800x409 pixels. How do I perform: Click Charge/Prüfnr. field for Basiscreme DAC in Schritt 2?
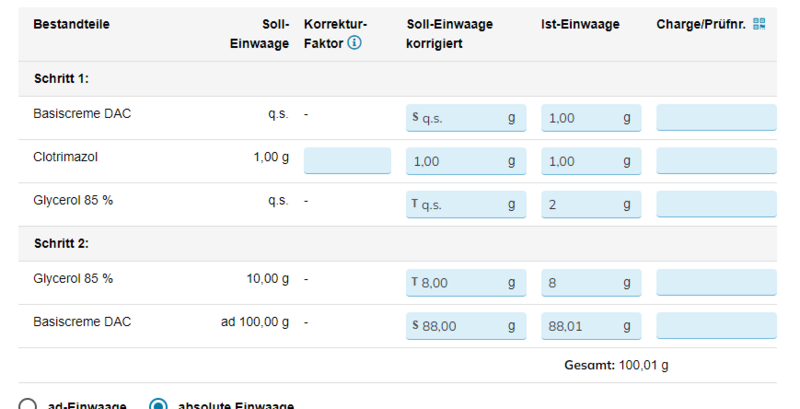(716, 325)
